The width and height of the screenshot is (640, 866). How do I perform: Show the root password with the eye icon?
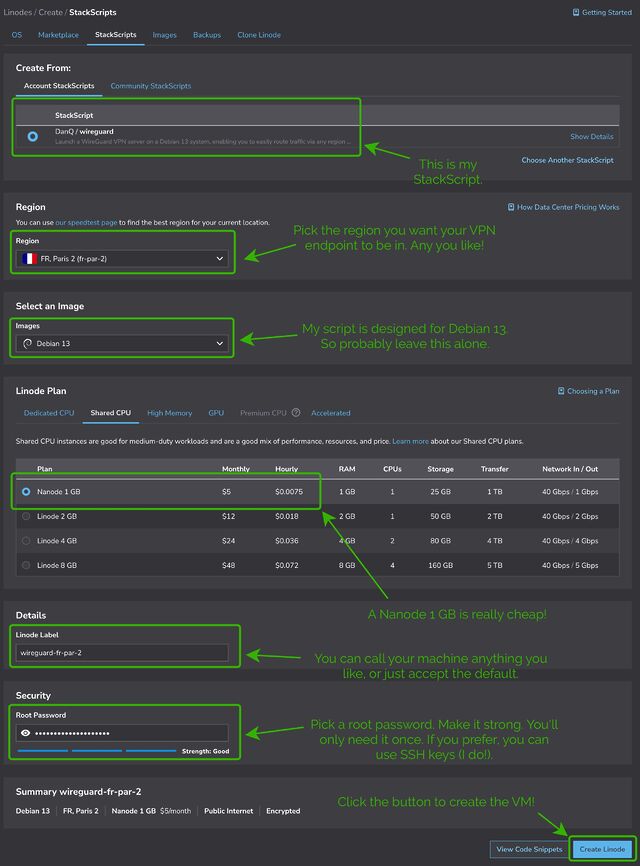tap(25, 733)
